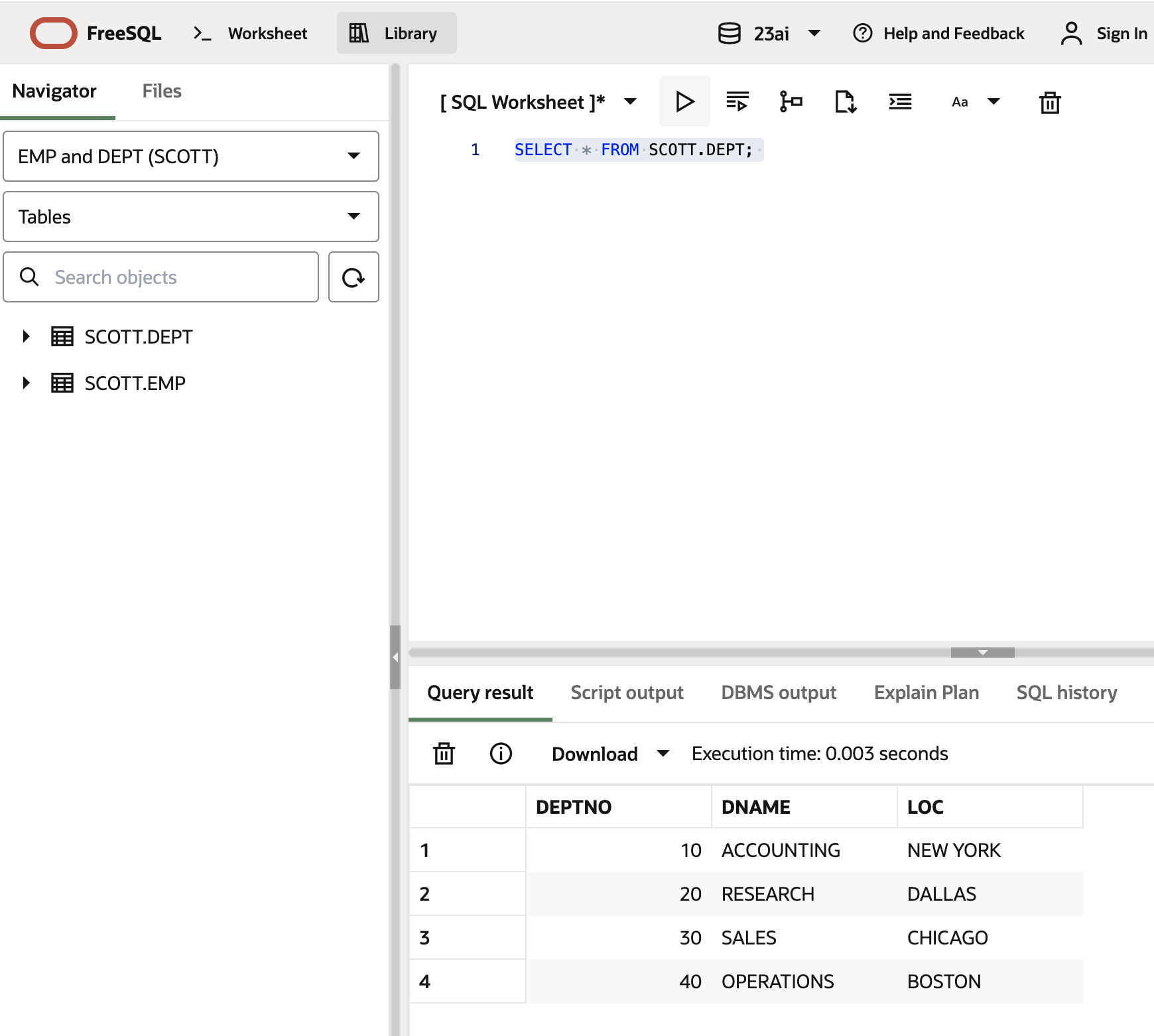Click the download editor content icon
1154x1036 pixels.
845,101
